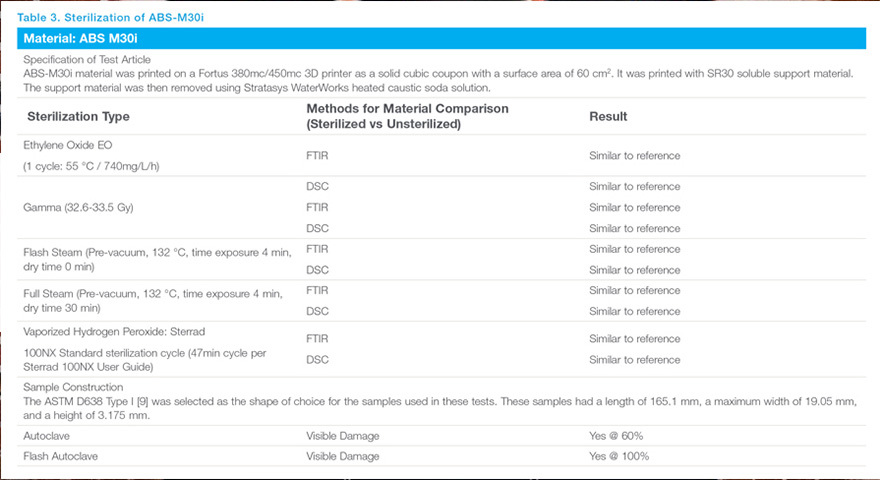The height and width of the screenshot is (480, 880).
Task: Click the Result column header
Action: pyautogui.click(x=608, y=117)
